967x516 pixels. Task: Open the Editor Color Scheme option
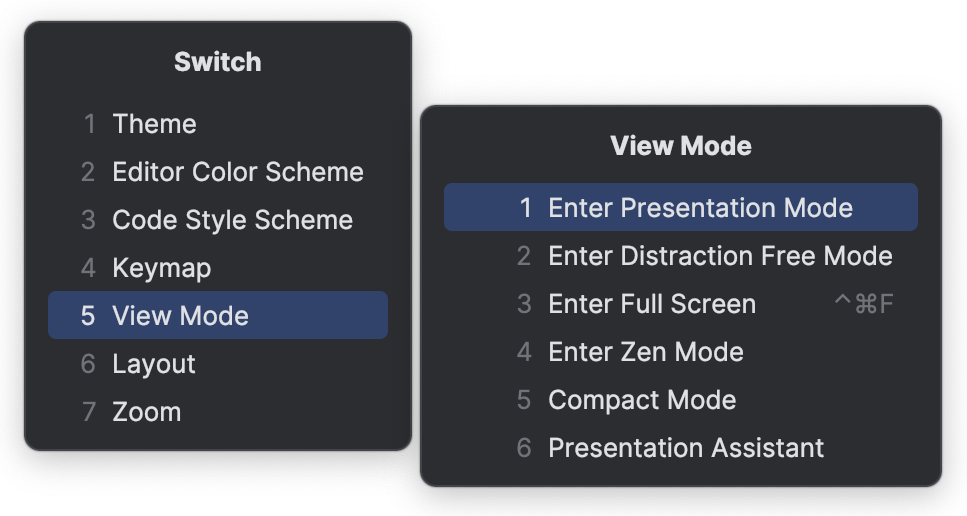coord(237,172)
